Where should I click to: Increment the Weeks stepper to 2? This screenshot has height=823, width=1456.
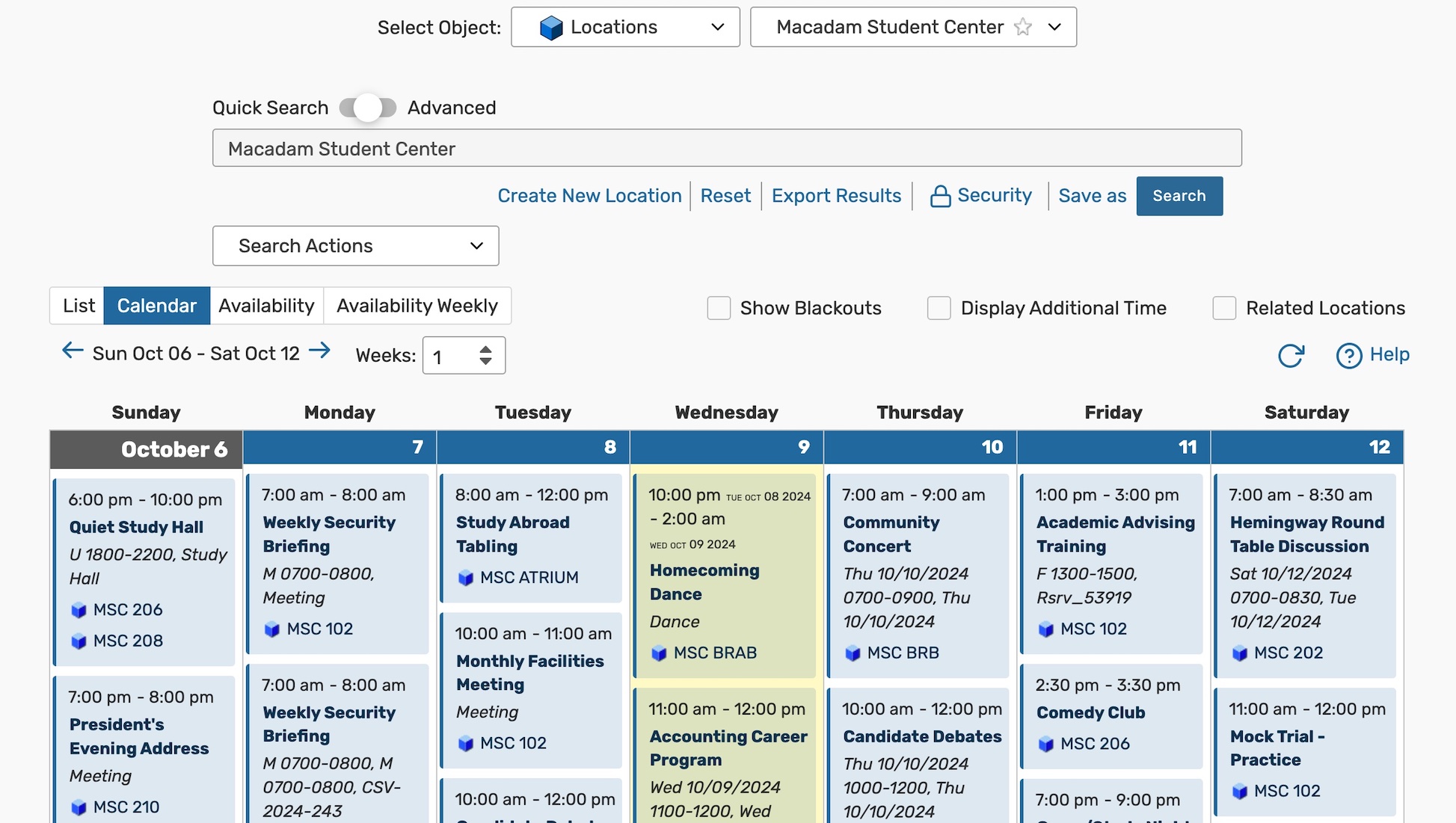(487, 349)
